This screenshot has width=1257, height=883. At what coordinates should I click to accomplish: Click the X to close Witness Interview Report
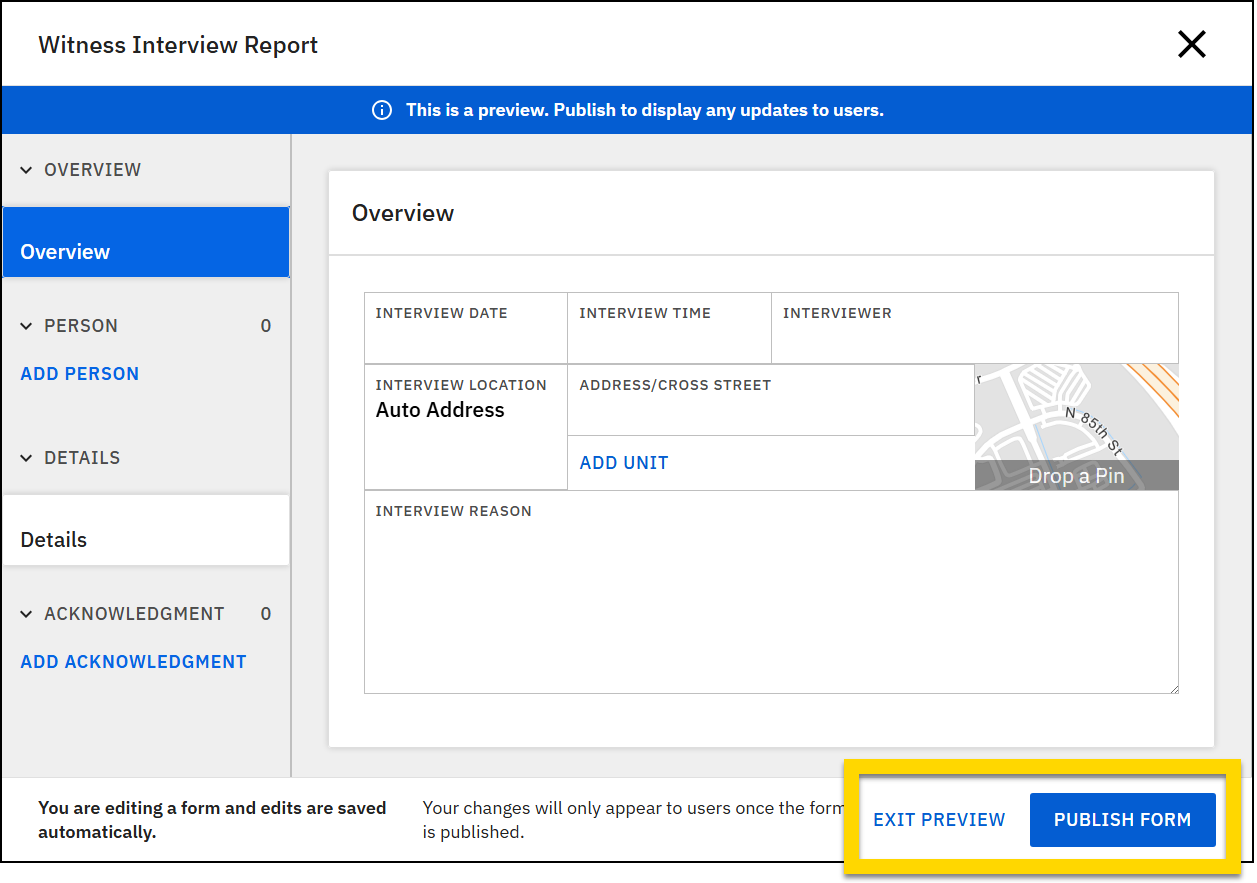[x=1192, y=44]
